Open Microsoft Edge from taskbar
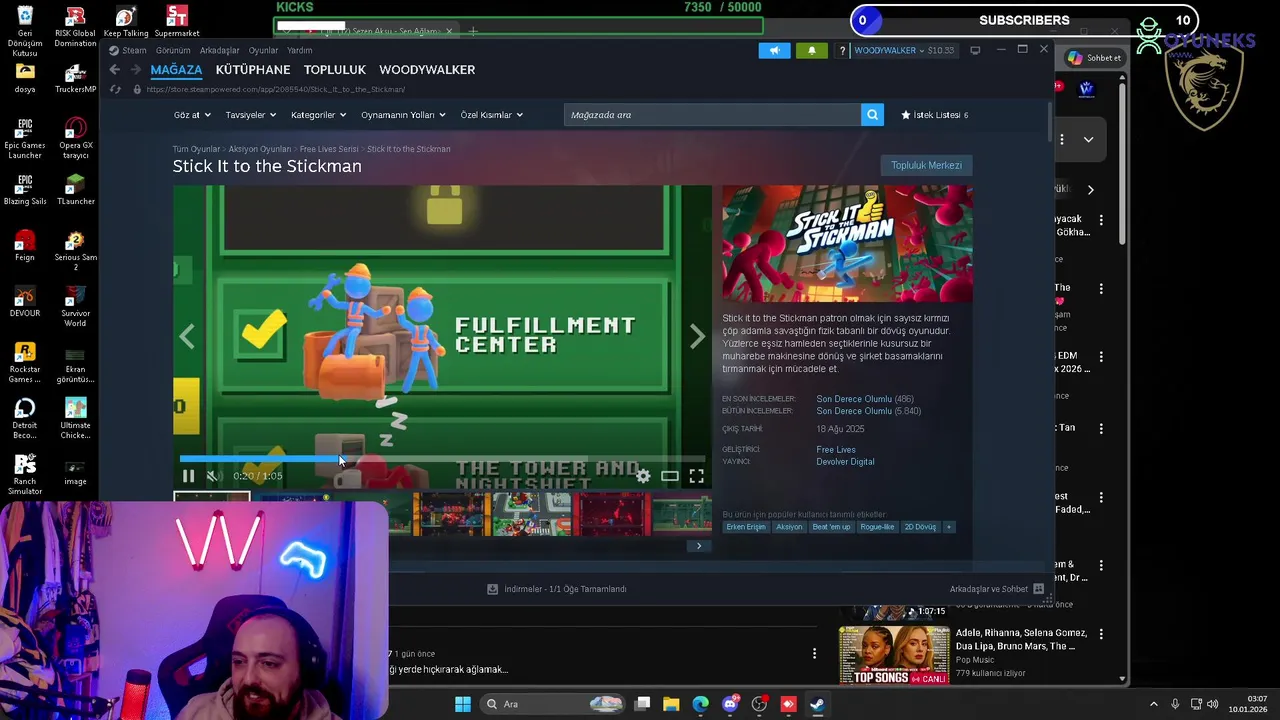The width and height of the screenshot is (1280, 720). (x=700, y=704)
